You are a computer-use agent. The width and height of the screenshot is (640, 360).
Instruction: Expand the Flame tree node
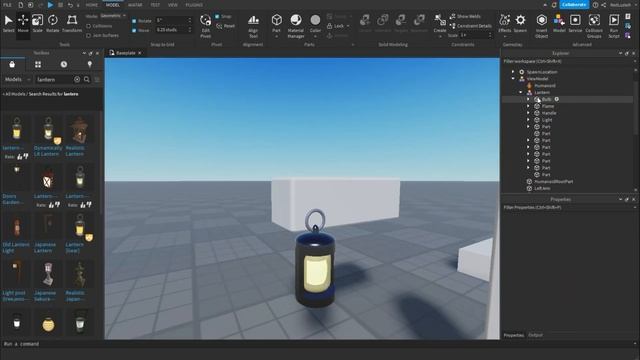[x=528, y=106]
